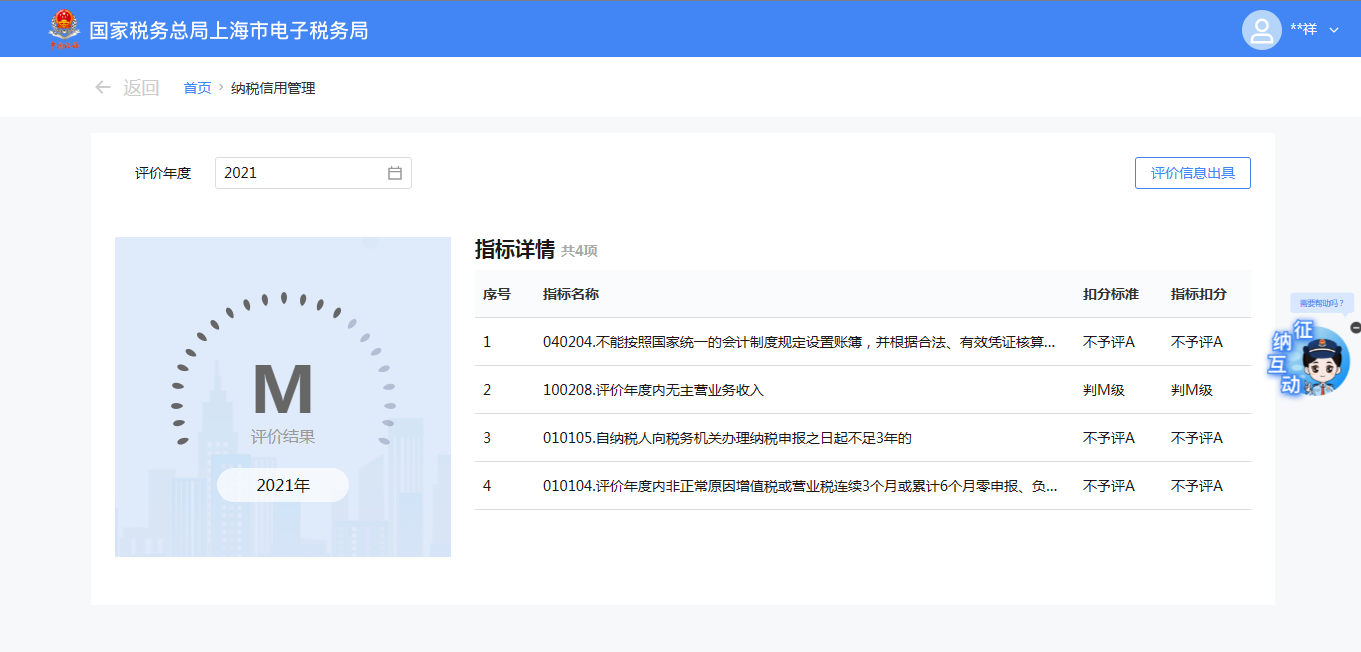Click the 返回 text link
The image size is (1361, 652).
click(141, 88)
